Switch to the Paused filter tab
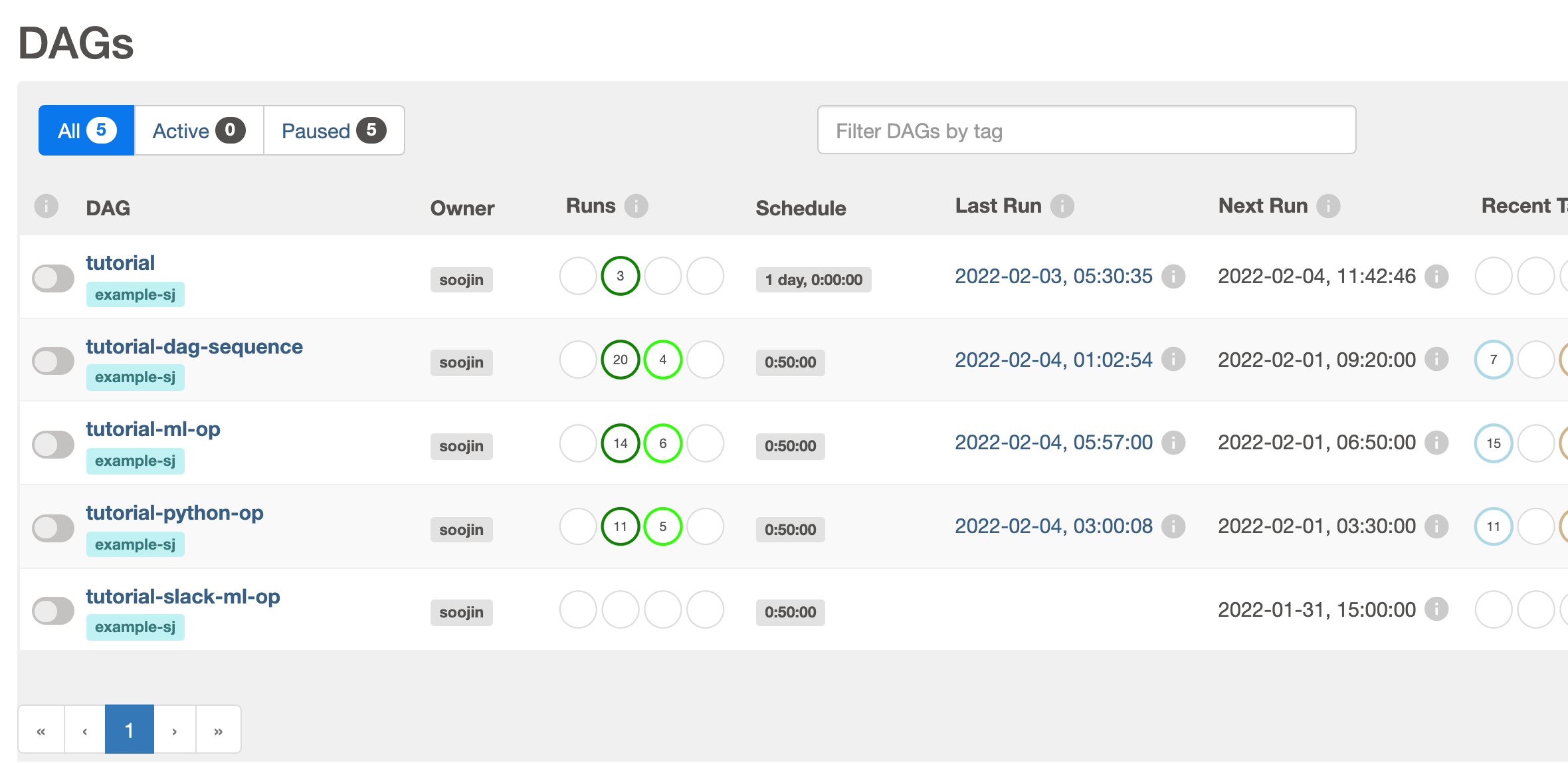Viewport: 1568px width, 763px height. click(x=334, y=131)
